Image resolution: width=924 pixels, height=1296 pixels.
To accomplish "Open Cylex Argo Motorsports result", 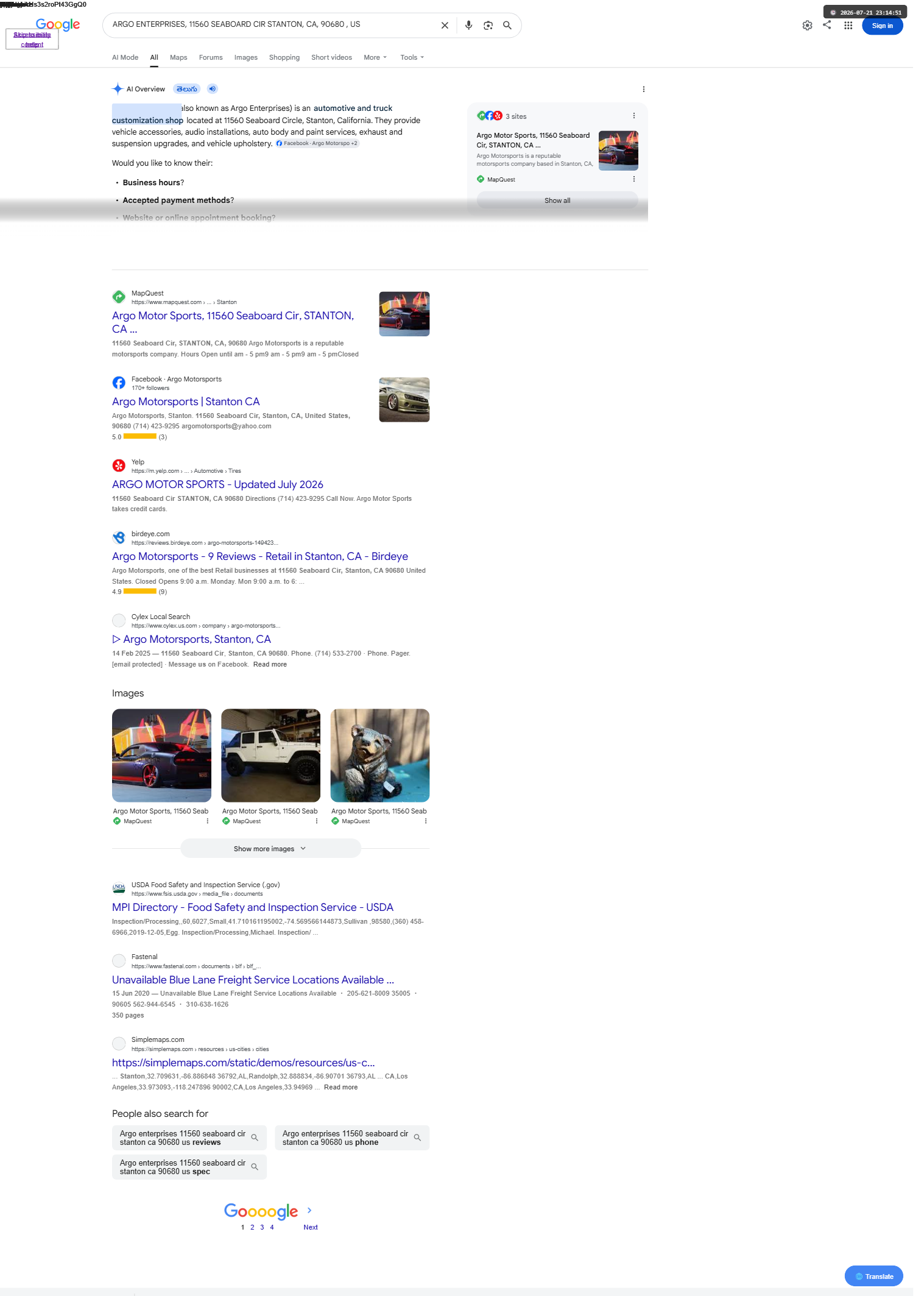I will point(191,639).
